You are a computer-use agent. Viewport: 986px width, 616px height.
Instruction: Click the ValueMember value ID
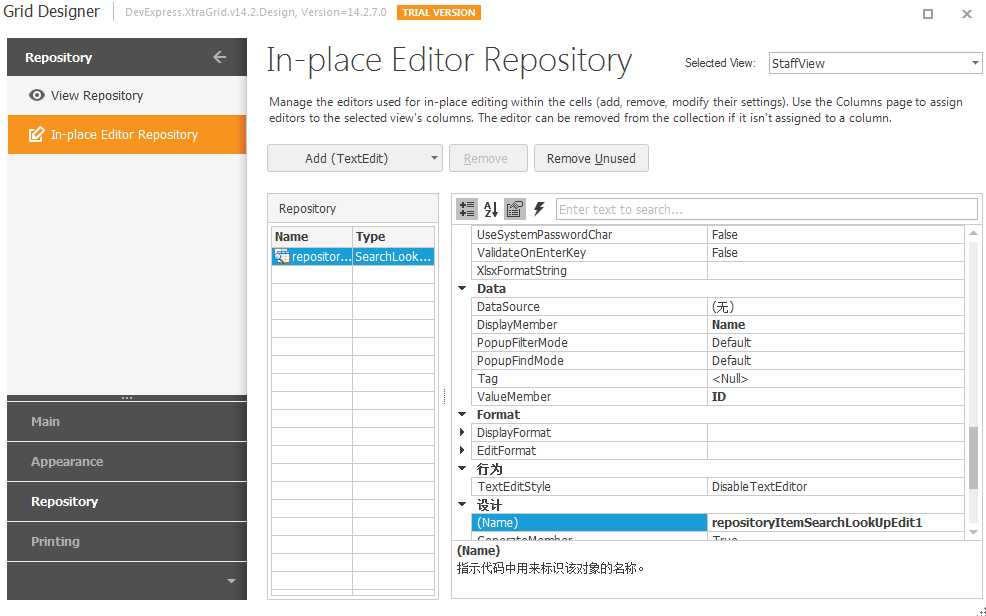[836, 397]
